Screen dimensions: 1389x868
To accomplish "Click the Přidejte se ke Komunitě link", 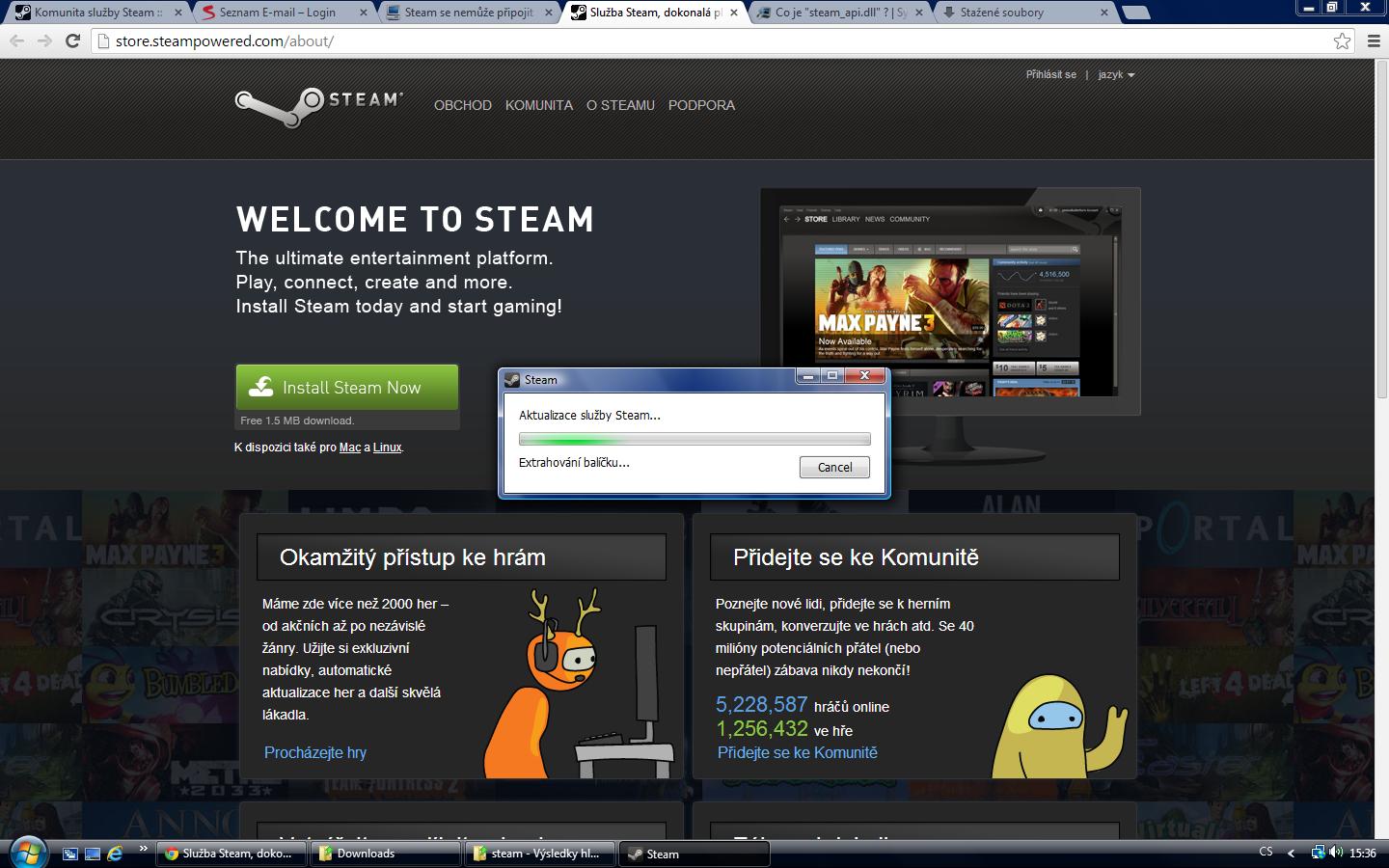I will coord(798,752).
